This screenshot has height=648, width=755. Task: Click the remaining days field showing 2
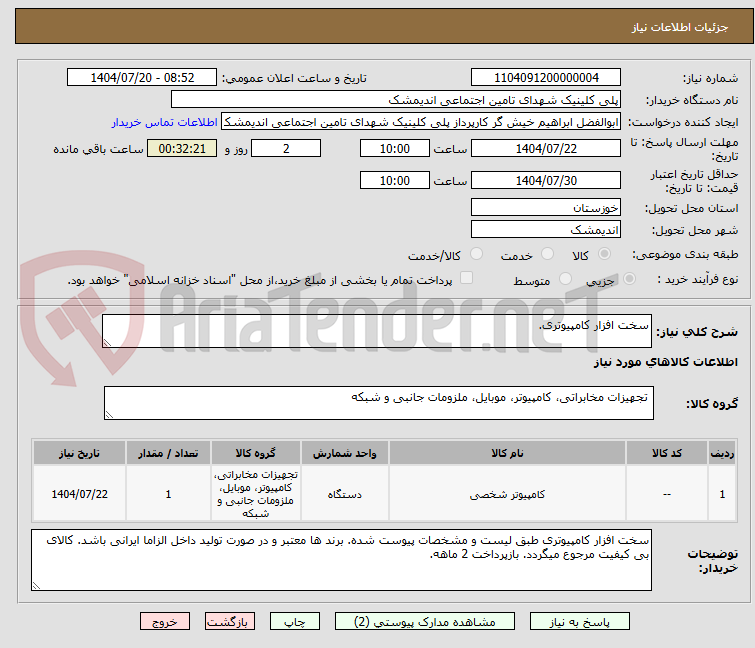coord(286,149)
